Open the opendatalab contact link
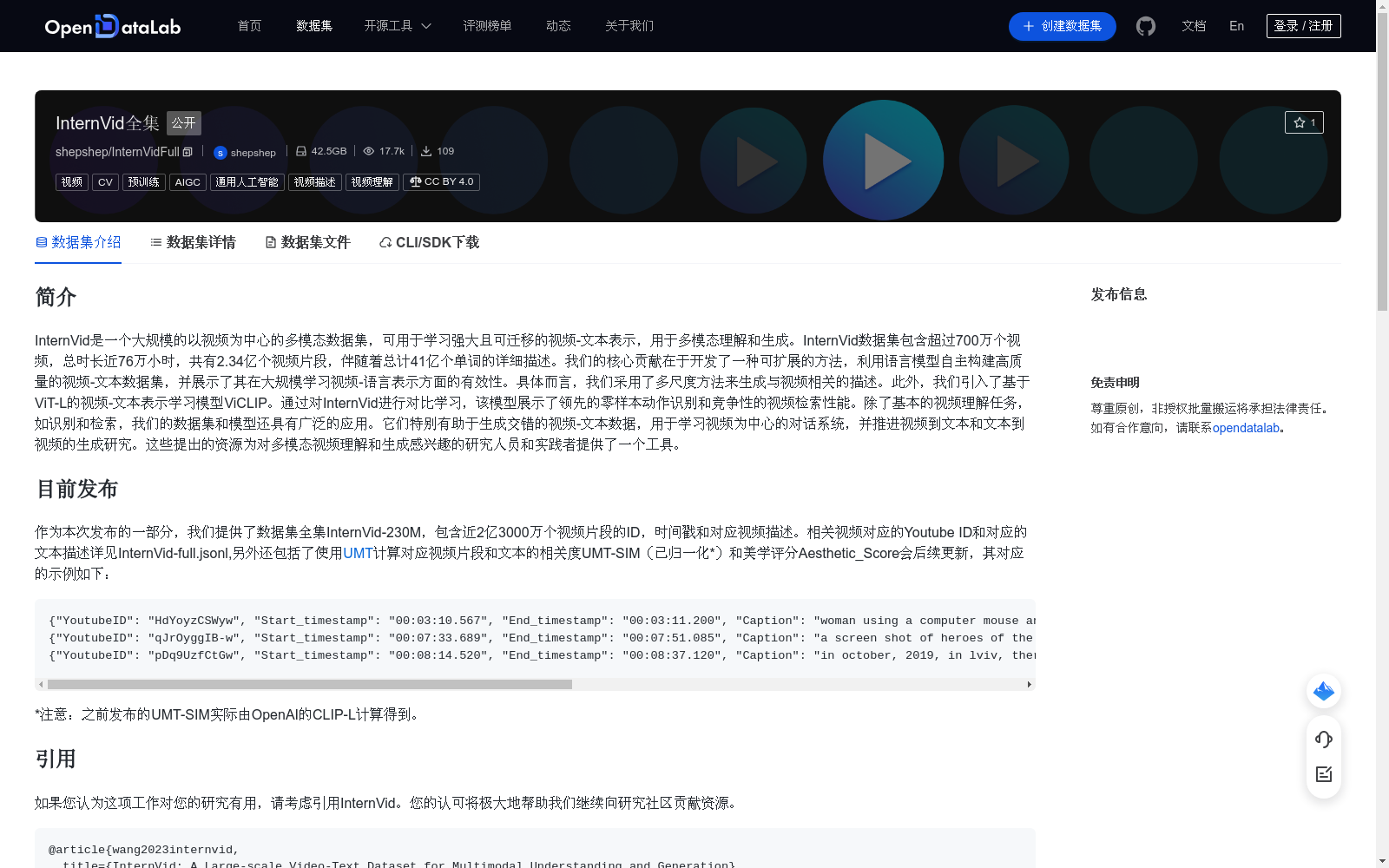 (x=1246, y=428)
